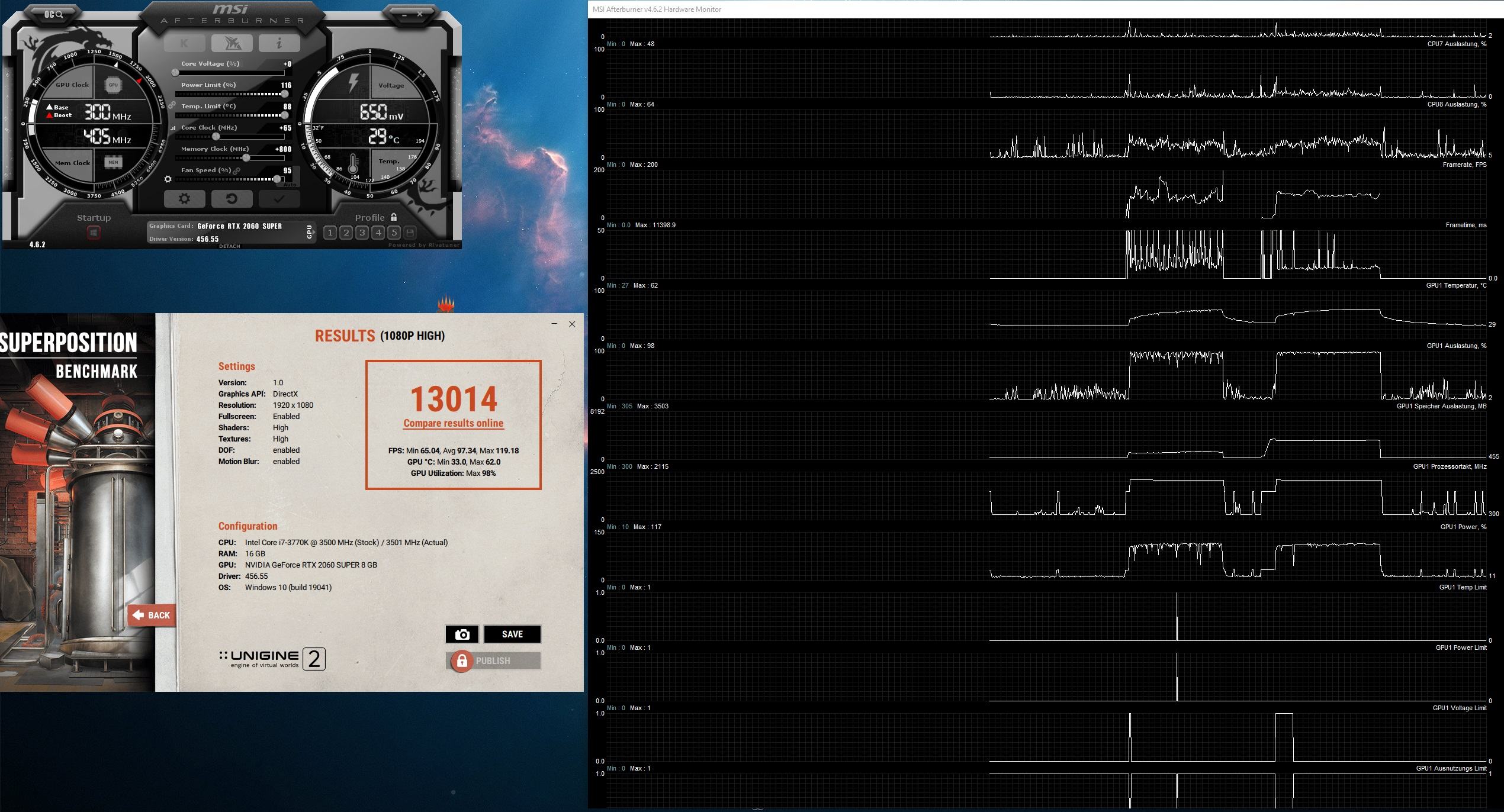Click the GPU1 Temperatur graph
Image resolution: width=1504 pixels, height=812 pixels.
(1047, 315)
